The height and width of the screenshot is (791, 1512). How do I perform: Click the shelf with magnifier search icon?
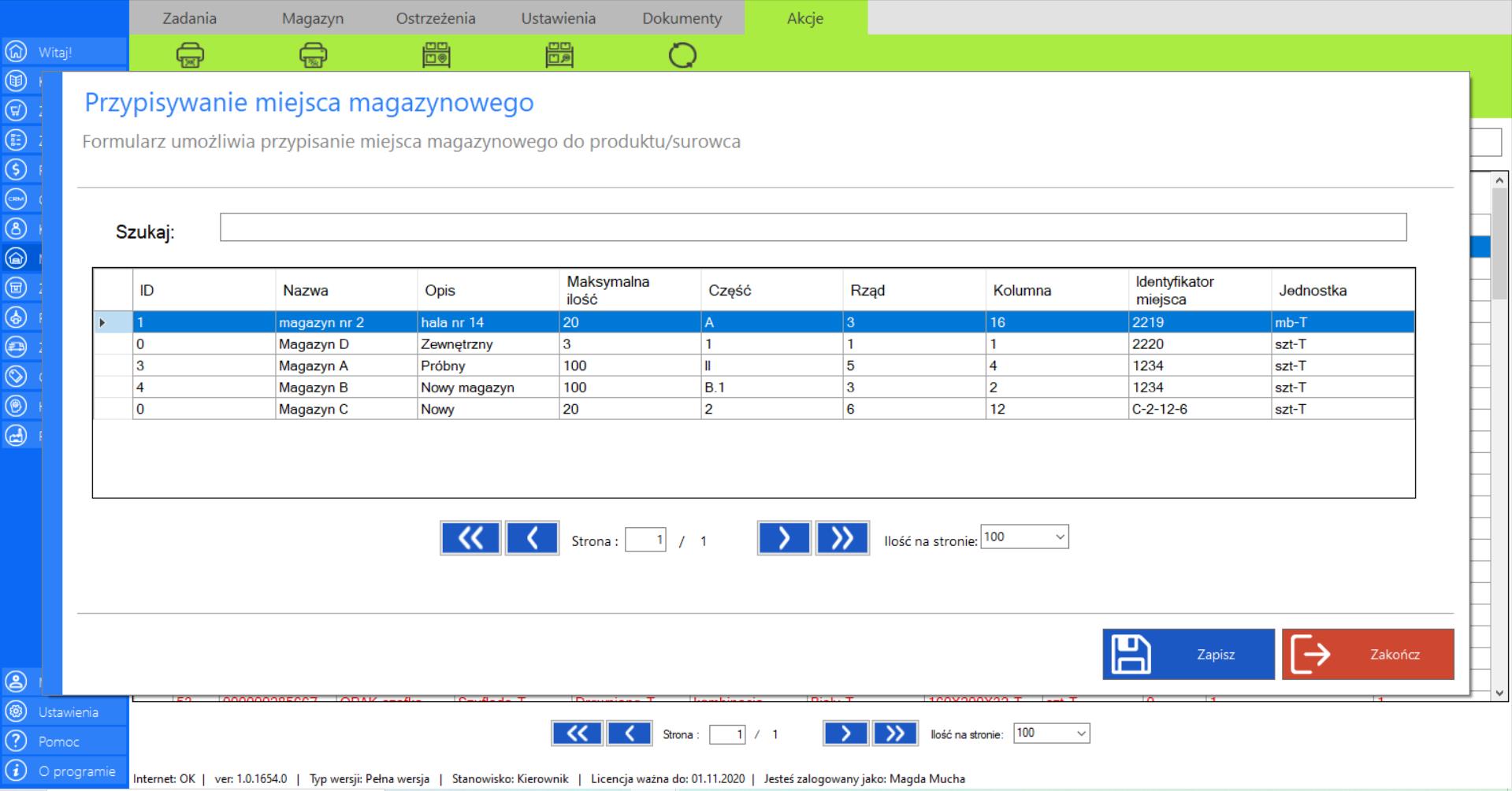tap(559, 55)
